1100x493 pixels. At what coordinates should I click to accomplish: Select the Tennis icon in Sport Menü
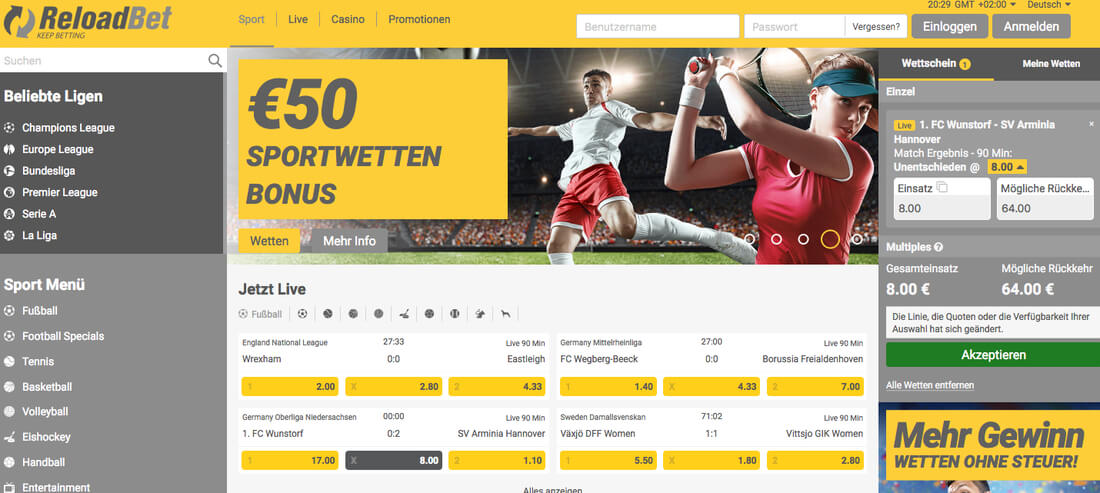click(x=9, y=361)
